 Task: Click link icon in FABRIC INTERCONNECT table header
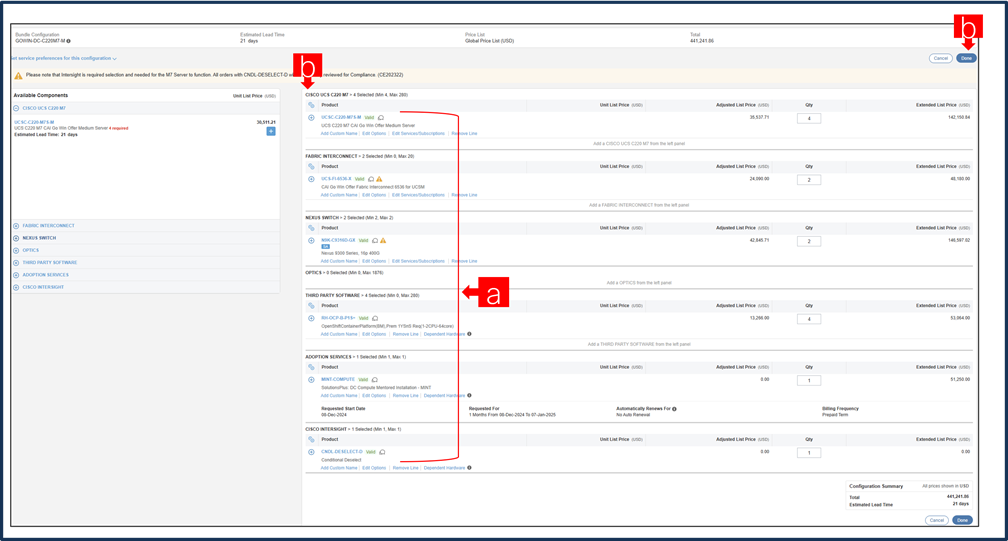pos(311,166)
